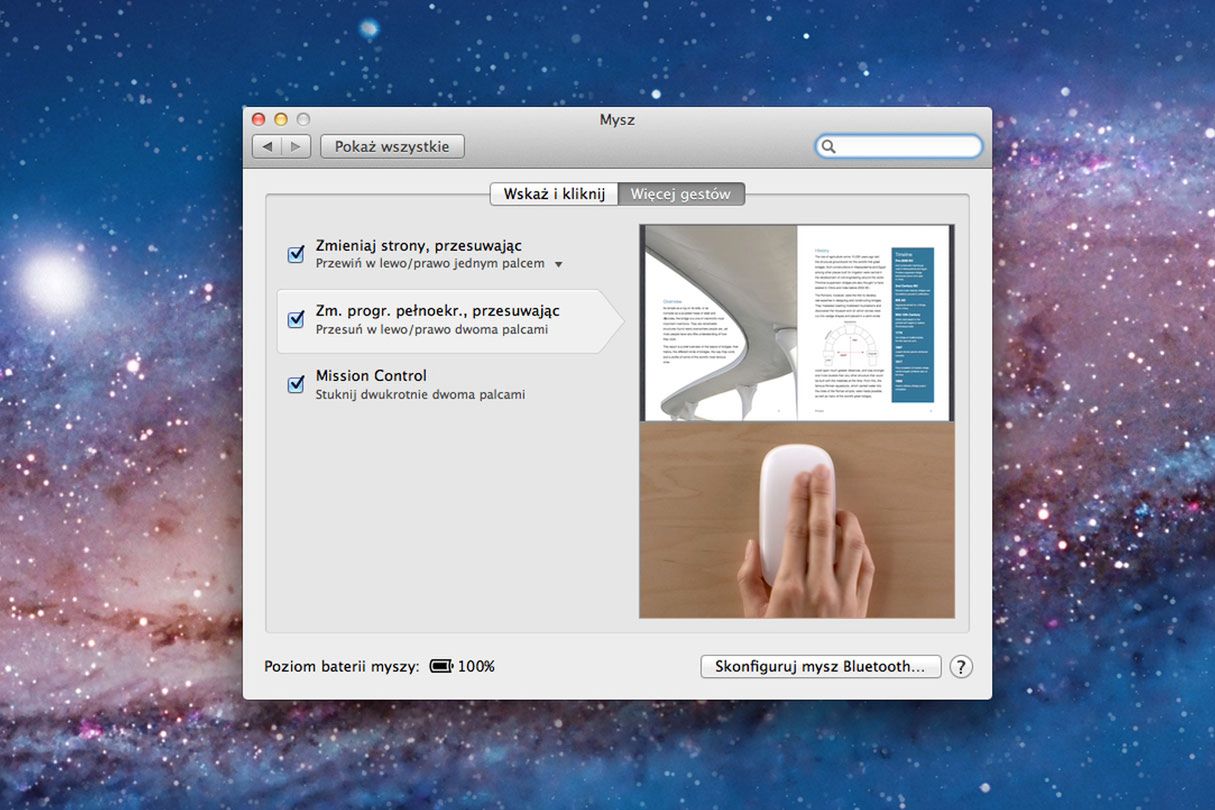Open help with the question mark button
This screenshot has width=1215, height=810.
pos(960,667)
